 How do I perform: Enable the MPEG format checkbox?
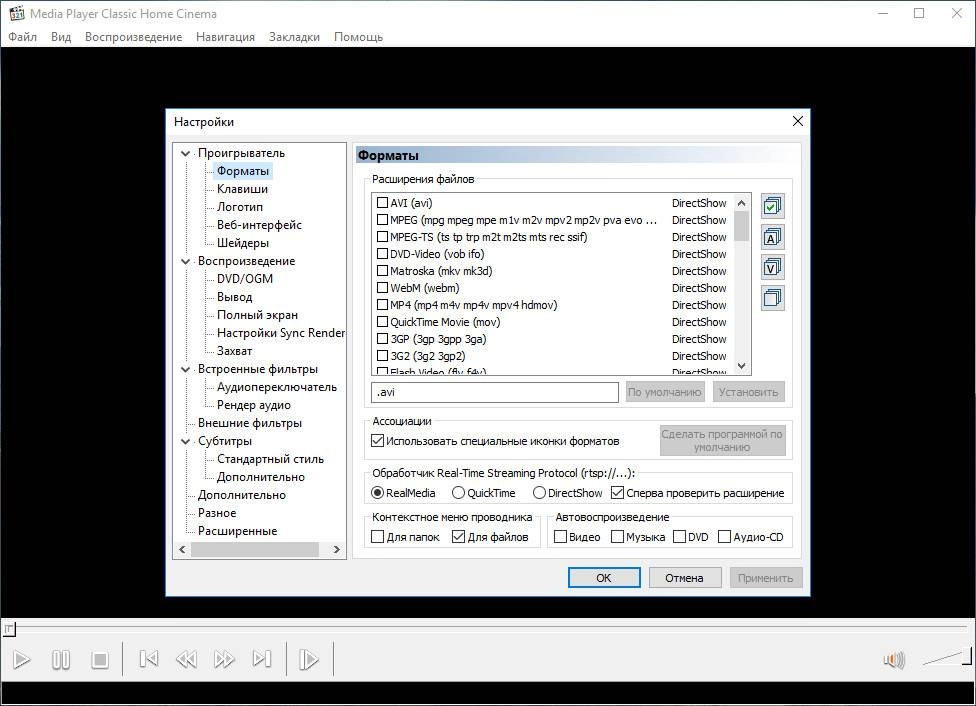pyautogui.click(x=382, y=219)
